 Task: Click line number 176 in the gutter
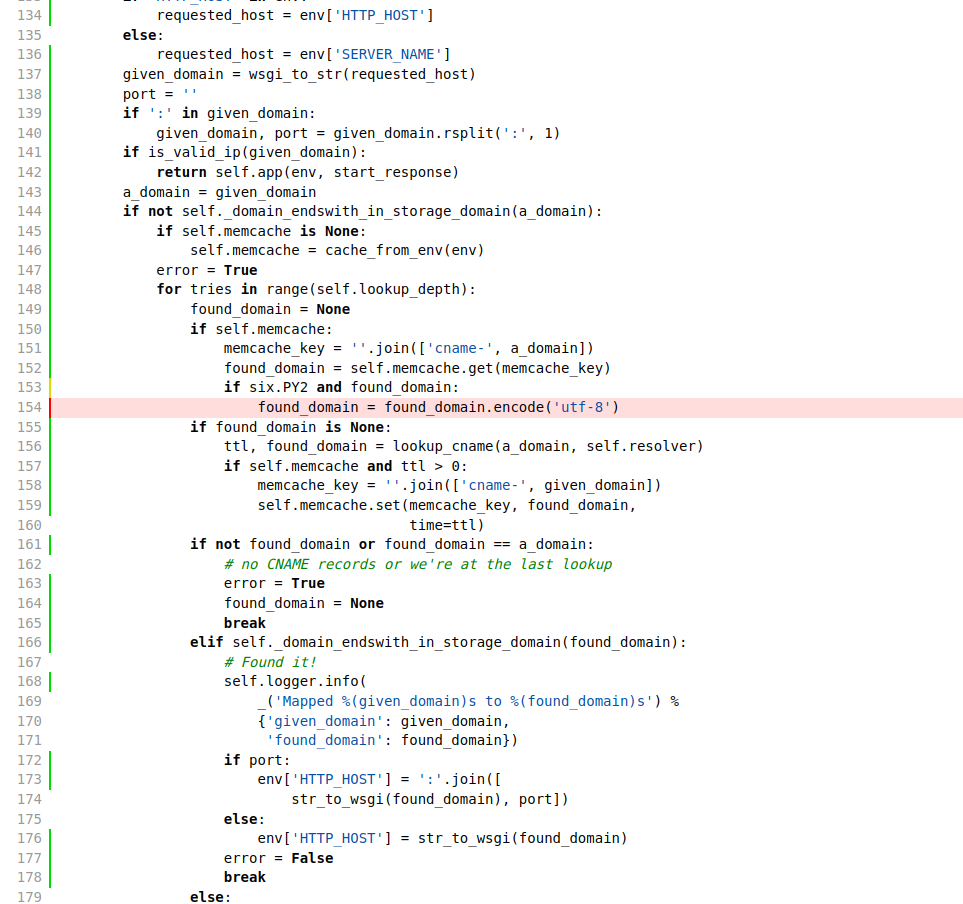tap(29, 838)
